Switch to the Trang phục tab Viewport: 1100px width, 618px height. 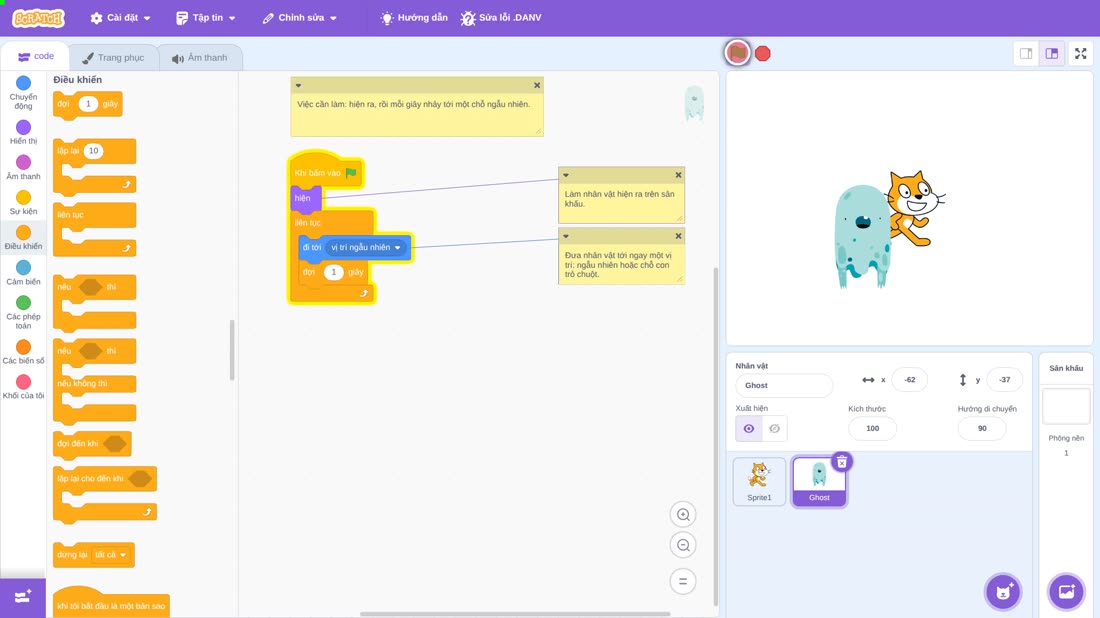coord(113,58)
